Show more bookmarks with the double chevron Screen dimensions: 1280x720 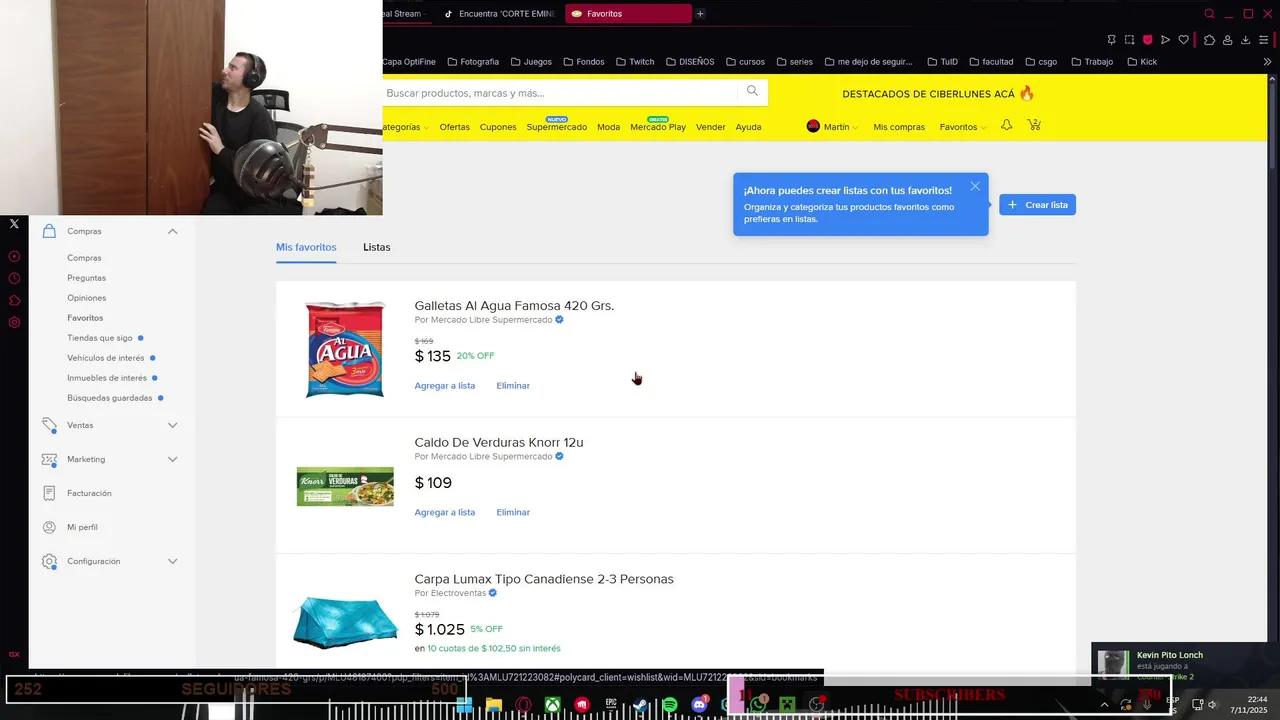pyautogui.click(x=1267, y=62)
